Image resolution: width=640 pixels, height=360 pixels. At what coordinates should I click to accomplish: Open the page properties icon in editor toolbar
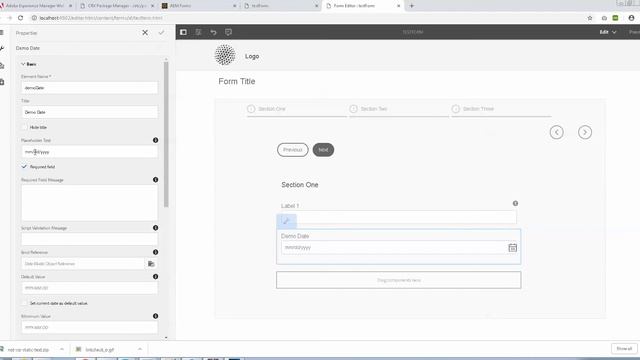pos(198,32)
